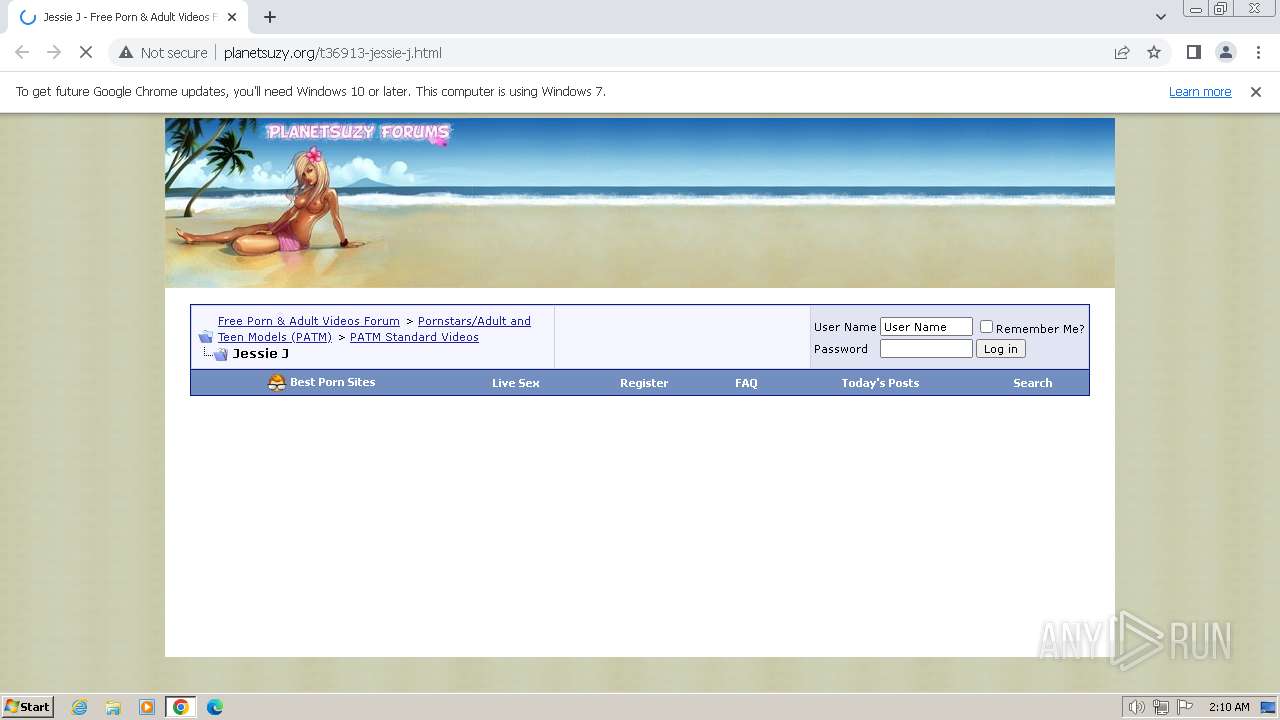Open the FAQ menu item
This screenshot has width=1280, height=720.
[x=746, y=383]
